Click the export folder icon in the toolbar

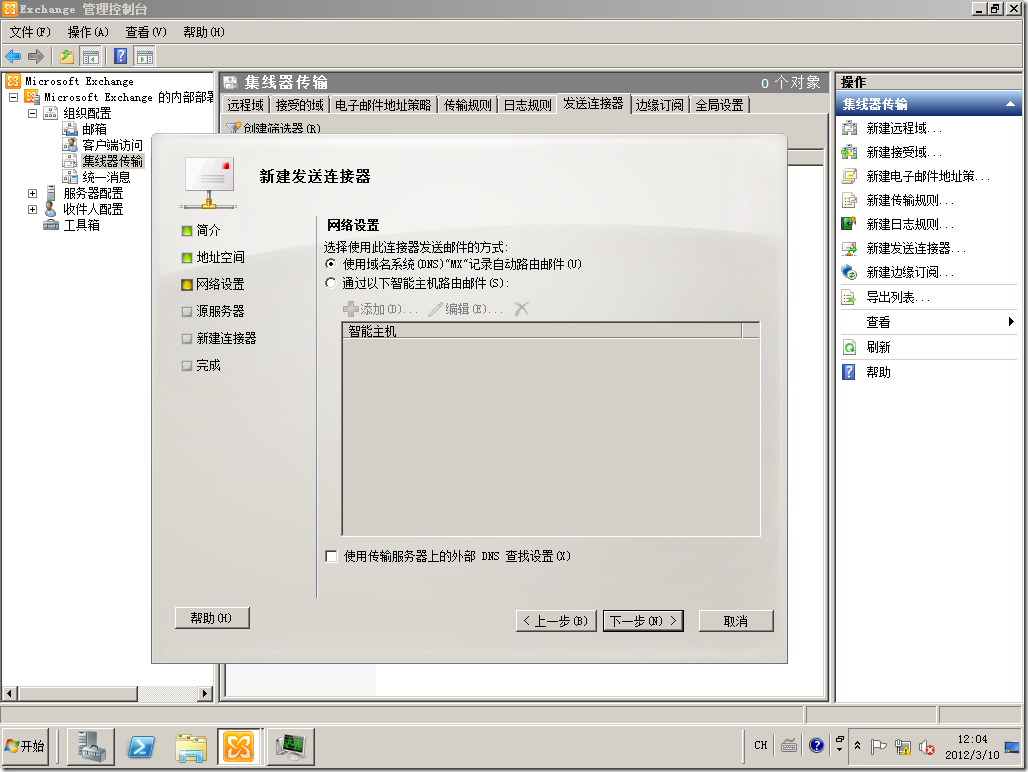(x=66, y=56)
